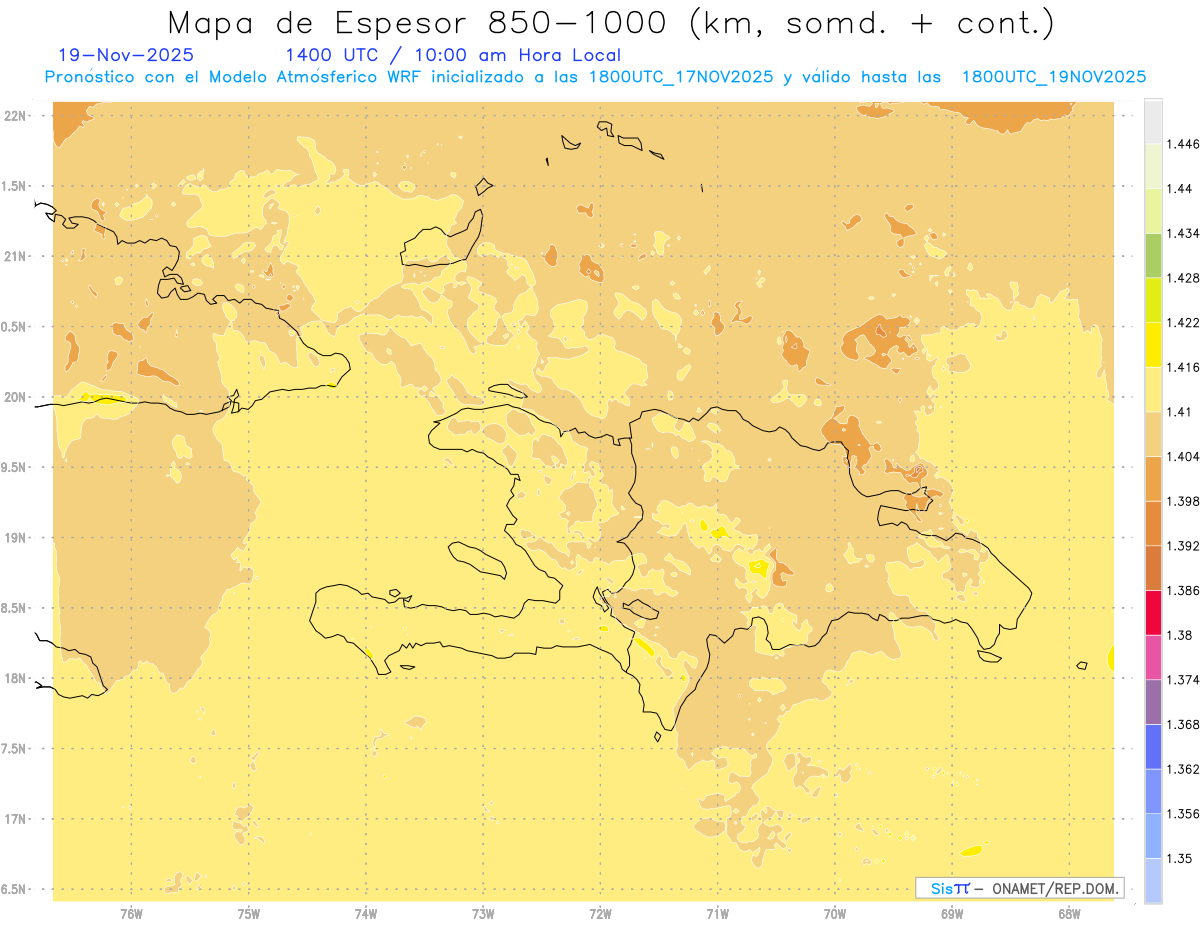Select the red swatch between 1.38 and 1.386
The width and height of the screenshot is (1200, 927).
(x=1153, y=613)
